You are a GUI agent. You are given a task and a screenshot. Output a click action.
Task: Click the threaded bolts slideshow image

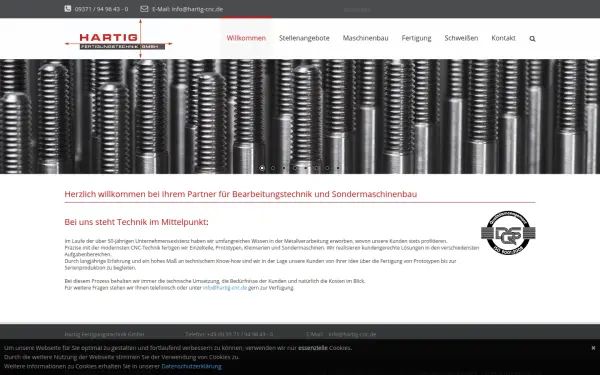(x=300, y=115)
